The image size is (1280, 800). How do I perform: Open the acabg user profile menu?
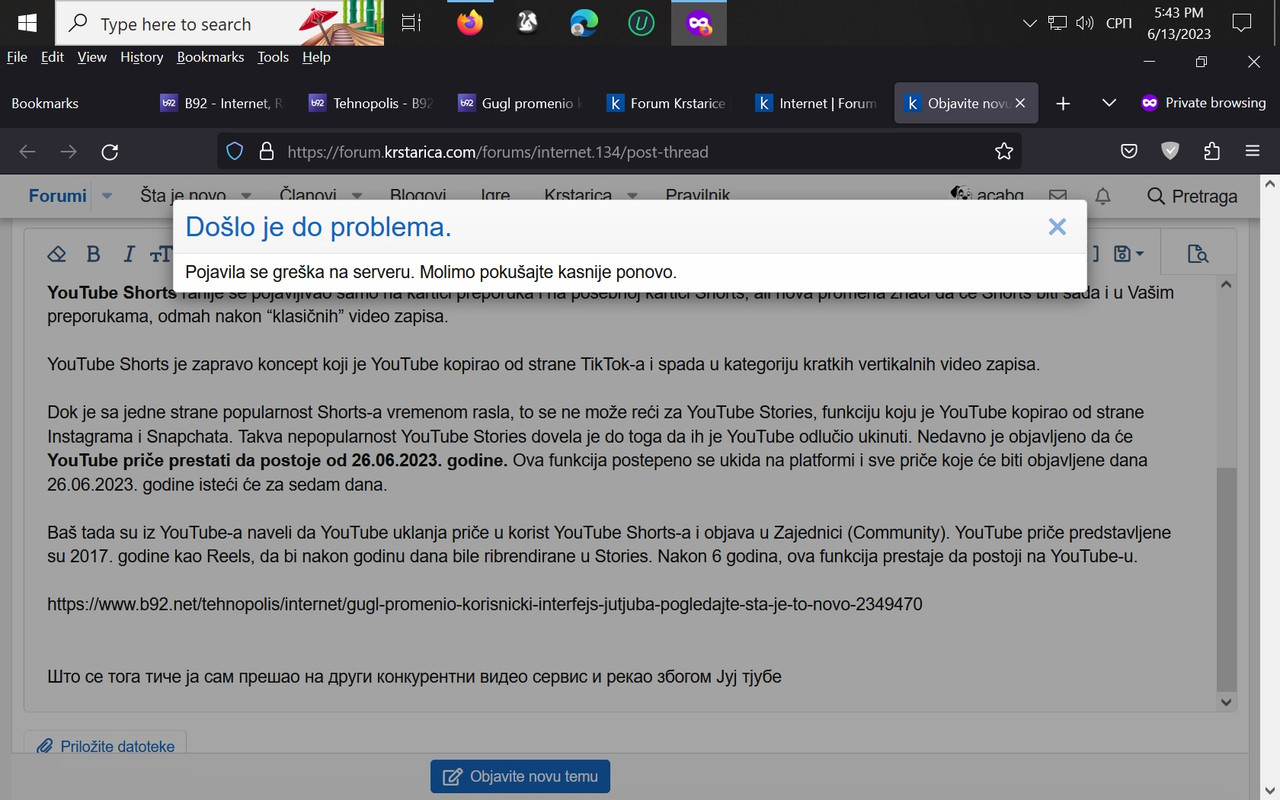pyautogui.click(x=988, y=196)
